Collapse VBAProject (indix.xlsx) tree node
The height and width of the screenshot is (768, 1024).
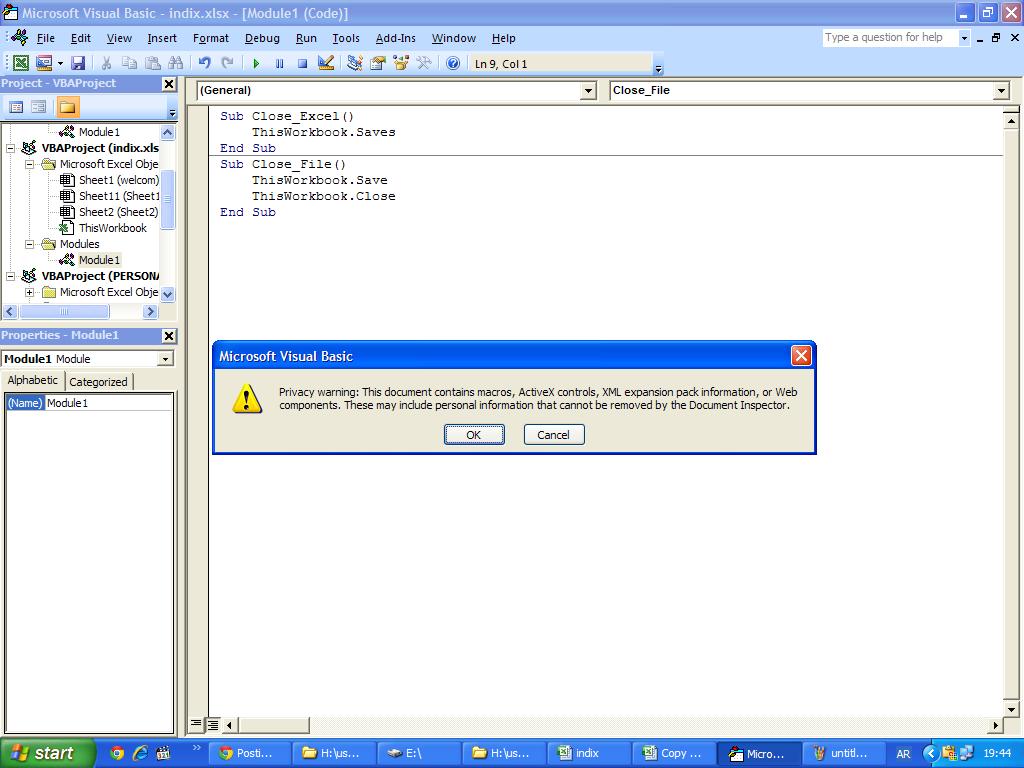[x=10, y=148]
